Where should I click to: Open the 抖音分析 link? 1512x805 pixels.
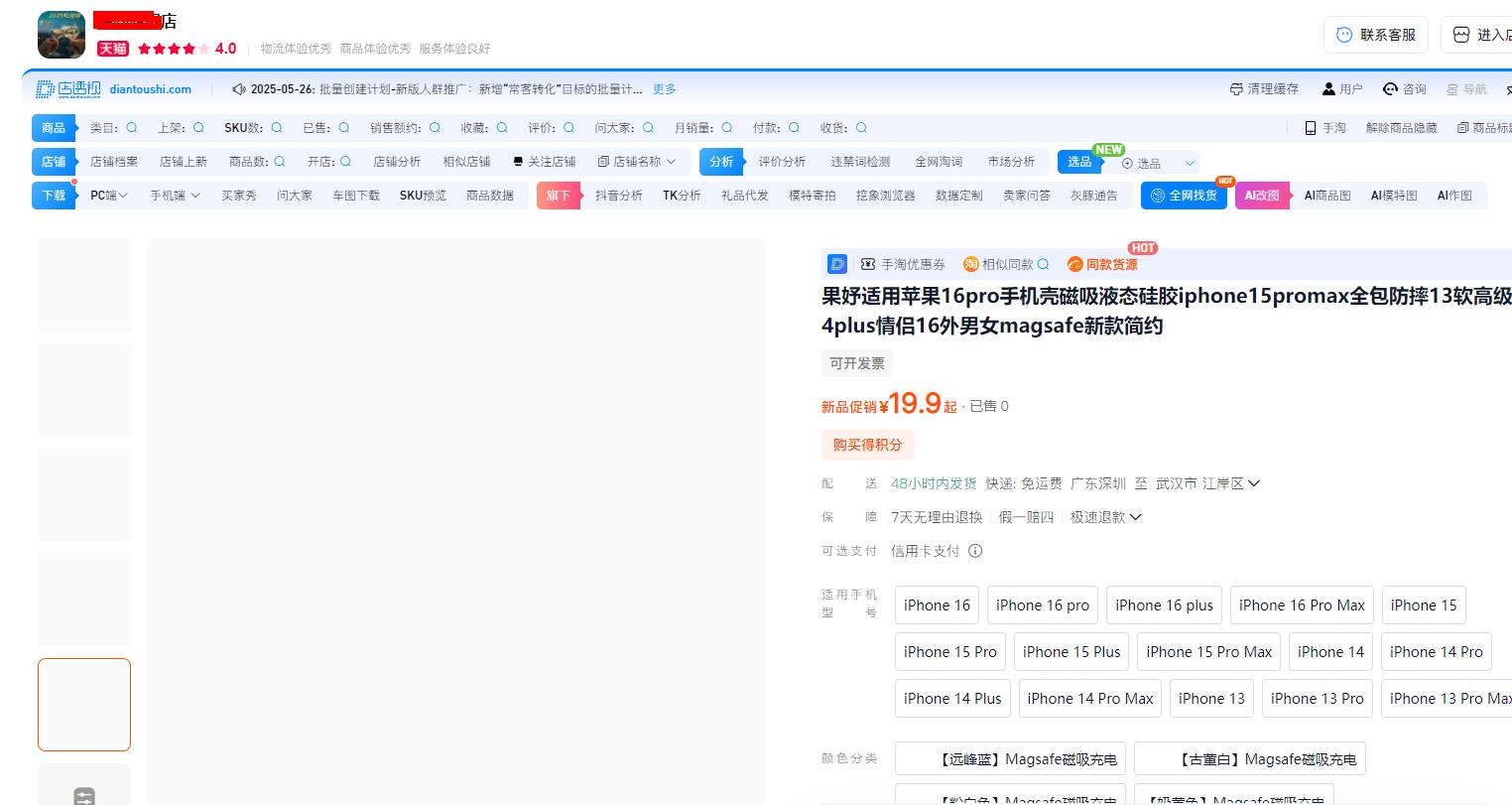coord(619,196)
